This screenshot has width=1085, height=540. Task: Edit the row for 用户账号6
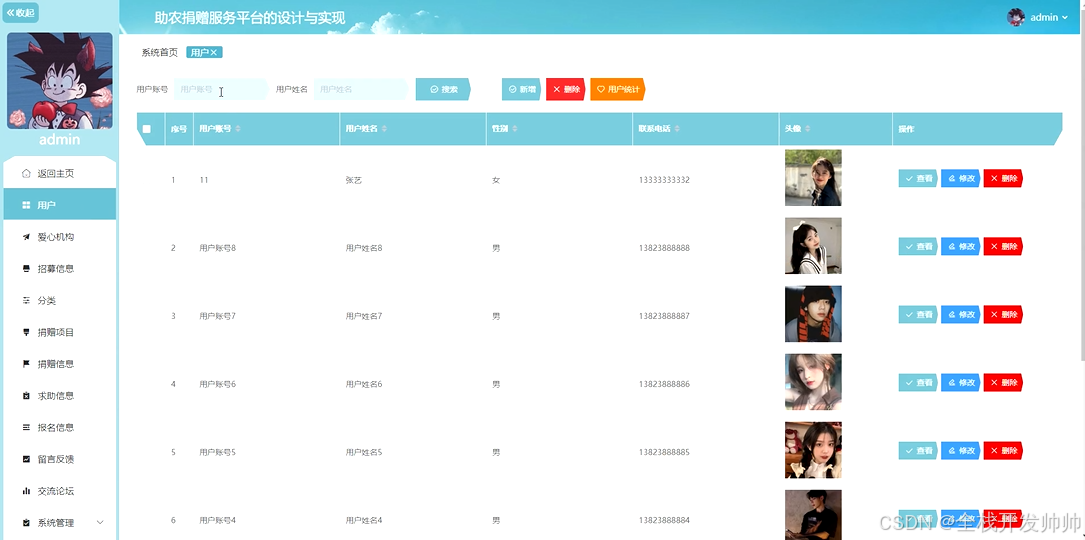pos(960,382)
